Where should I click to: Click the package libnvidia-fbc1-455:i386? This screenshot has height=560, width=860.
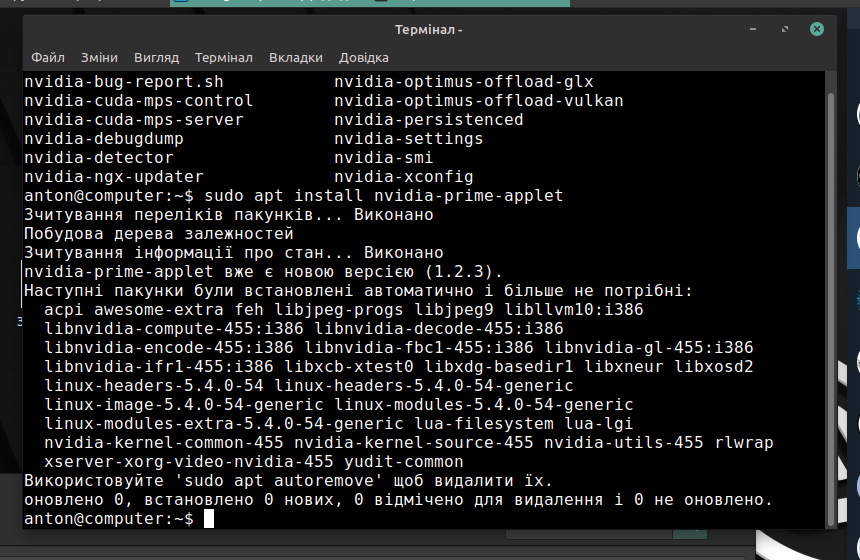[x=419, y=348]
